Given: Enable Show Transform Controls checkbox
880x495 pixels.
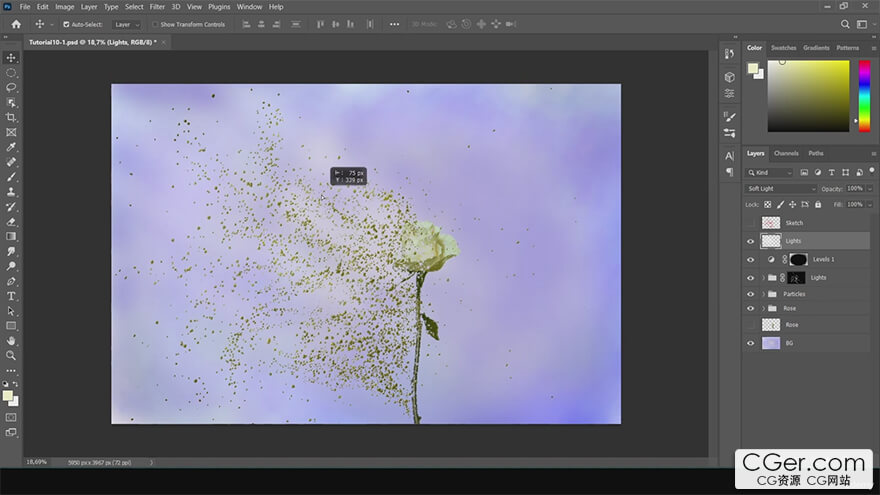Looking at the screenshot, I should tap(155, 25).
